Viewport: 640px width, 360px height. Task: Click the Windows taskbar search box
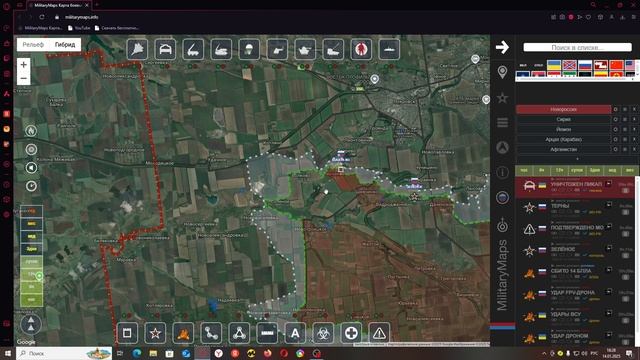point(64,353)
